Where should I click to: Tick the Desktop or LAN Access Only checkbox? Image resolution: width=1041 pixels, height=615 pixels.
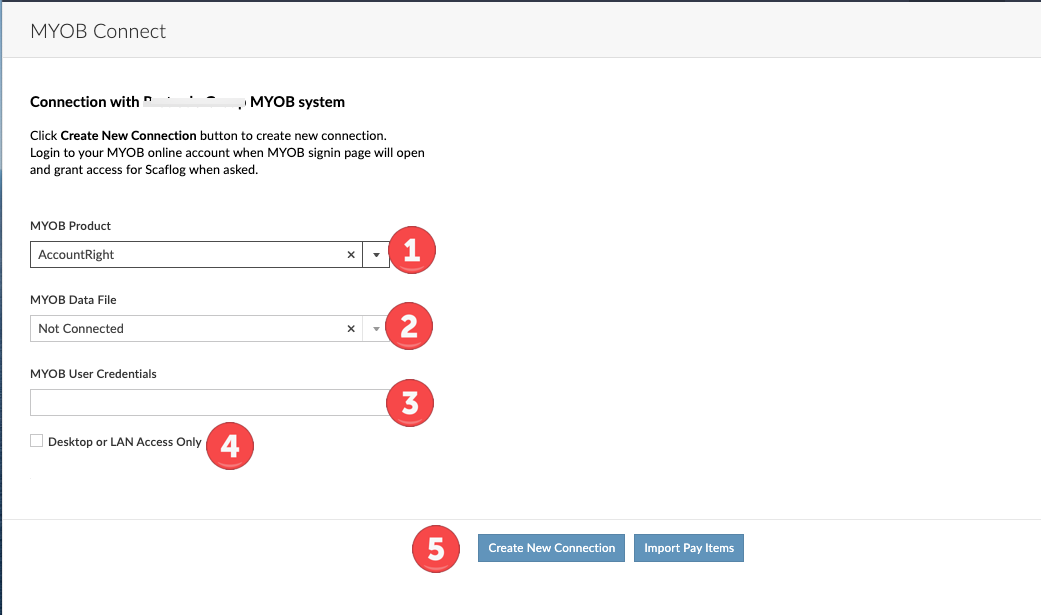click(x=37, y=441)
